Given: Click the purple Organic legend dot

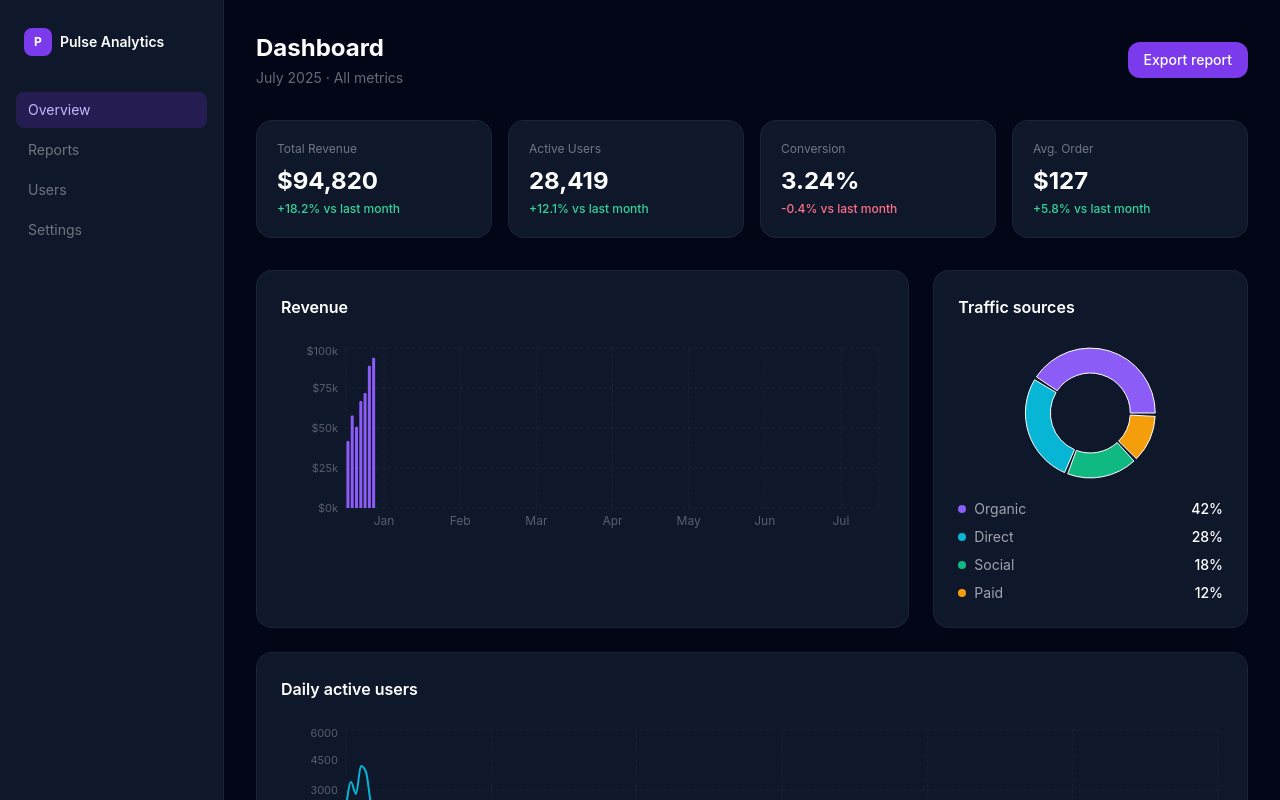Looking at the screenshot, I should (x=962, y=509).
